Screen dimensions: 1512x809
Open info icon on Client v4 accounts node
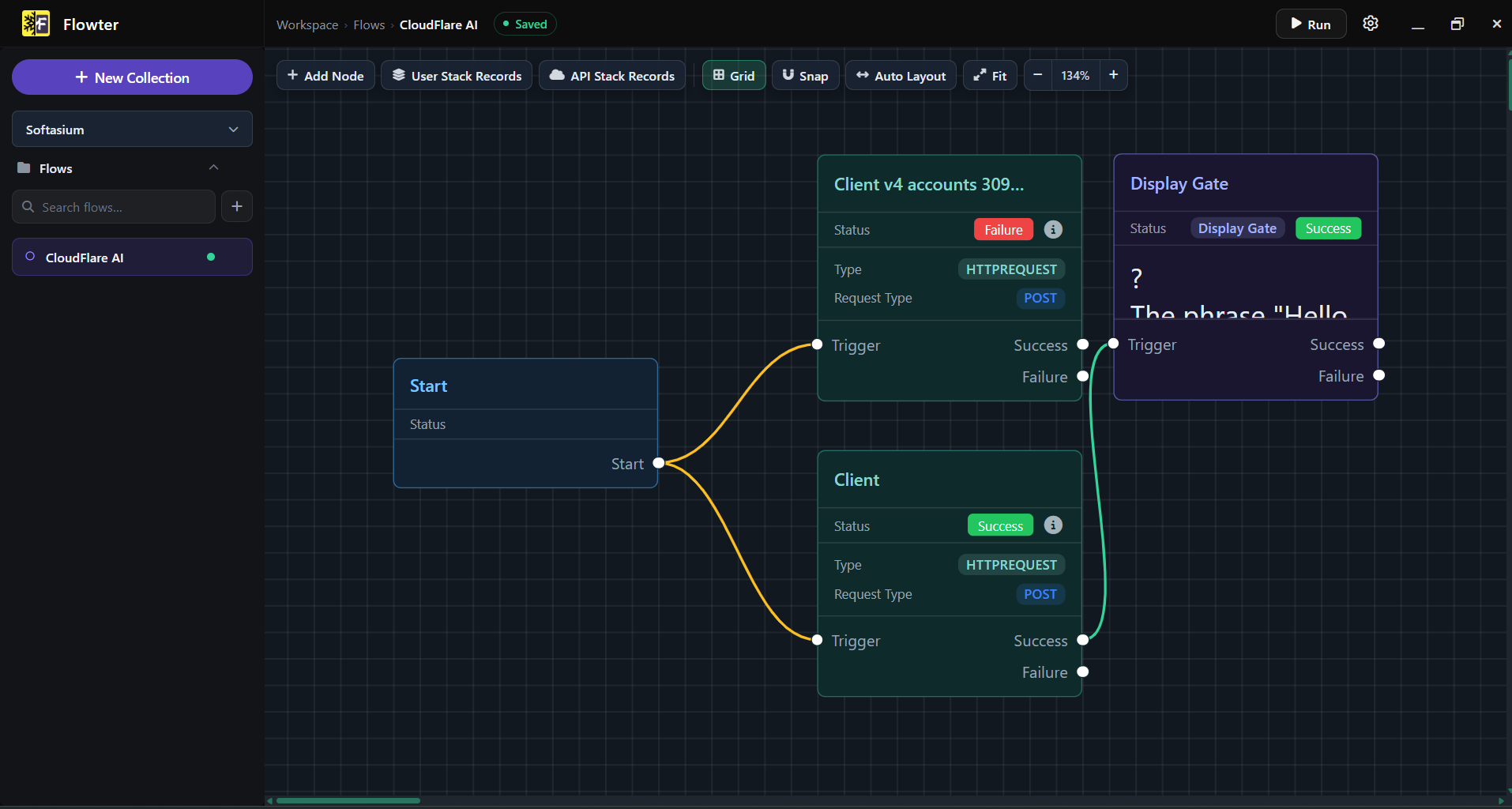[1053, 229]
